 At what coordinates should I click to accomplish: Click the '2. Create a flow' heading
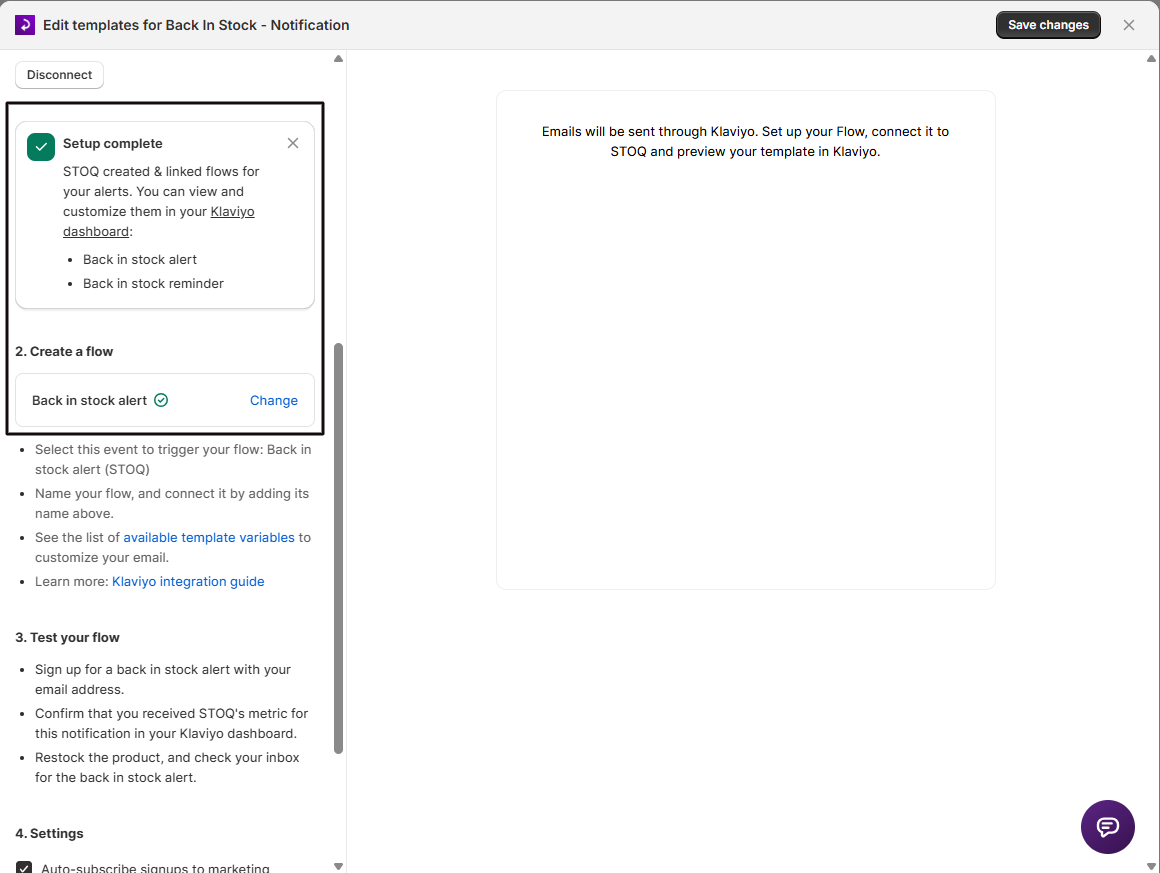point(64,351)
